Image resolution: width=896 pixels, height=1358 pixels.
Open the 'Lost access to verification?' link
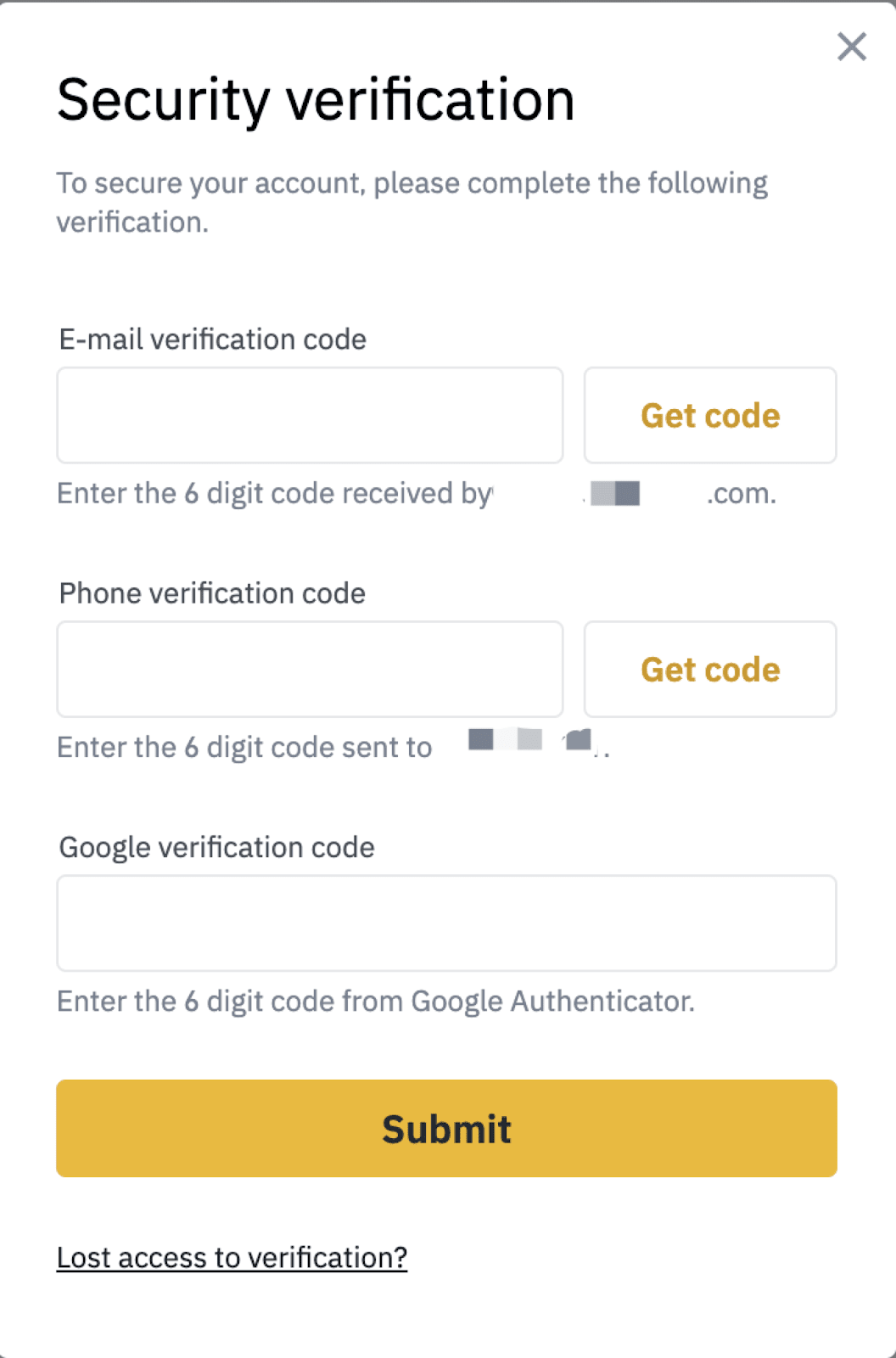pyautogui.click(x=232, y=1257)
